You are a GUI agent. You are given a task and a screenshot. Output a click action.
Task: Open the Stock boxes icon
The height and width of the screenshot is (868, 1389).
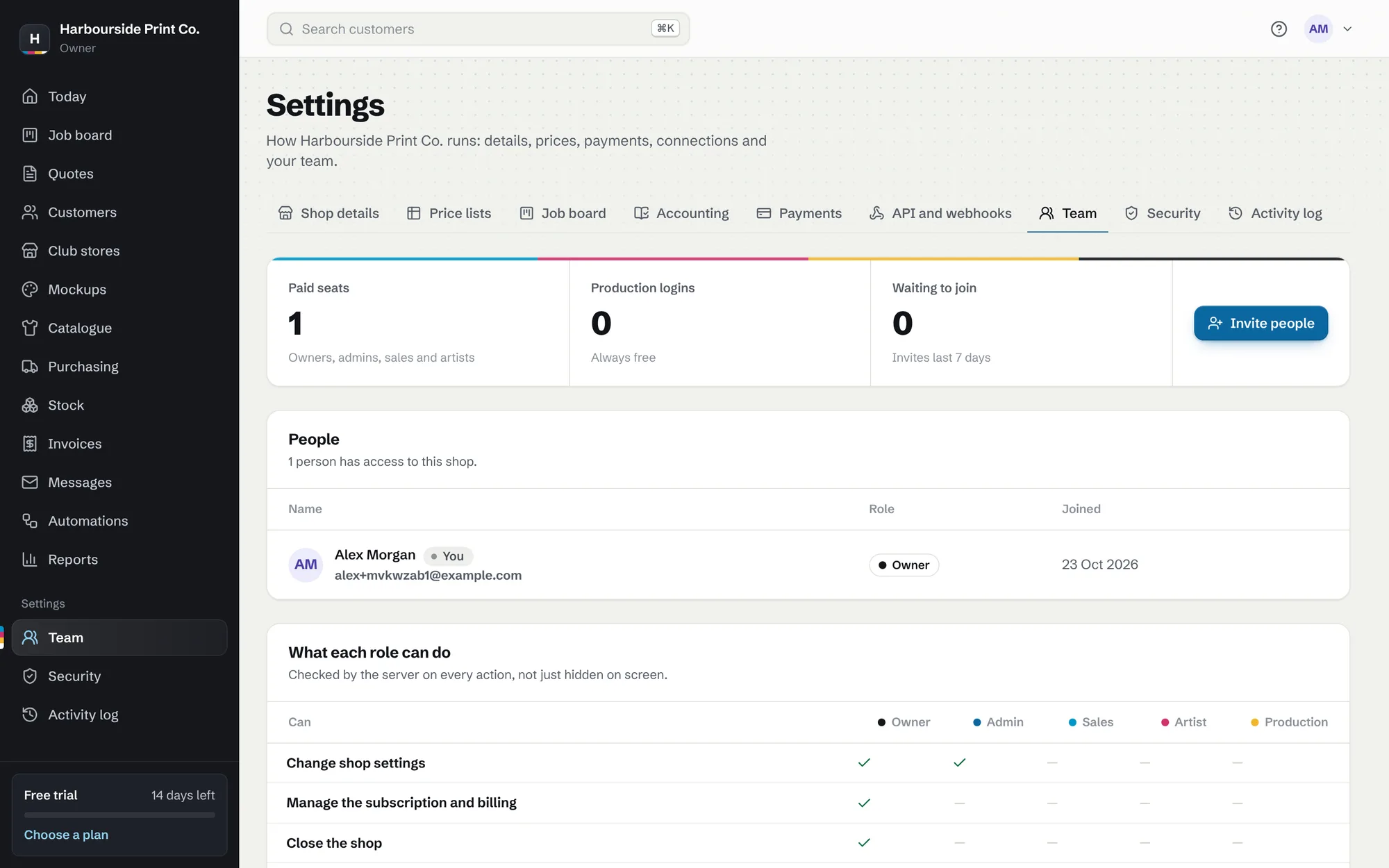[x=30, y=405]
